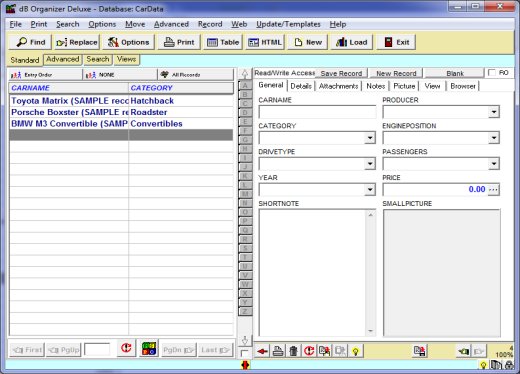Click the PgDn button
The image size is (520, 374).
click(178, 350)
